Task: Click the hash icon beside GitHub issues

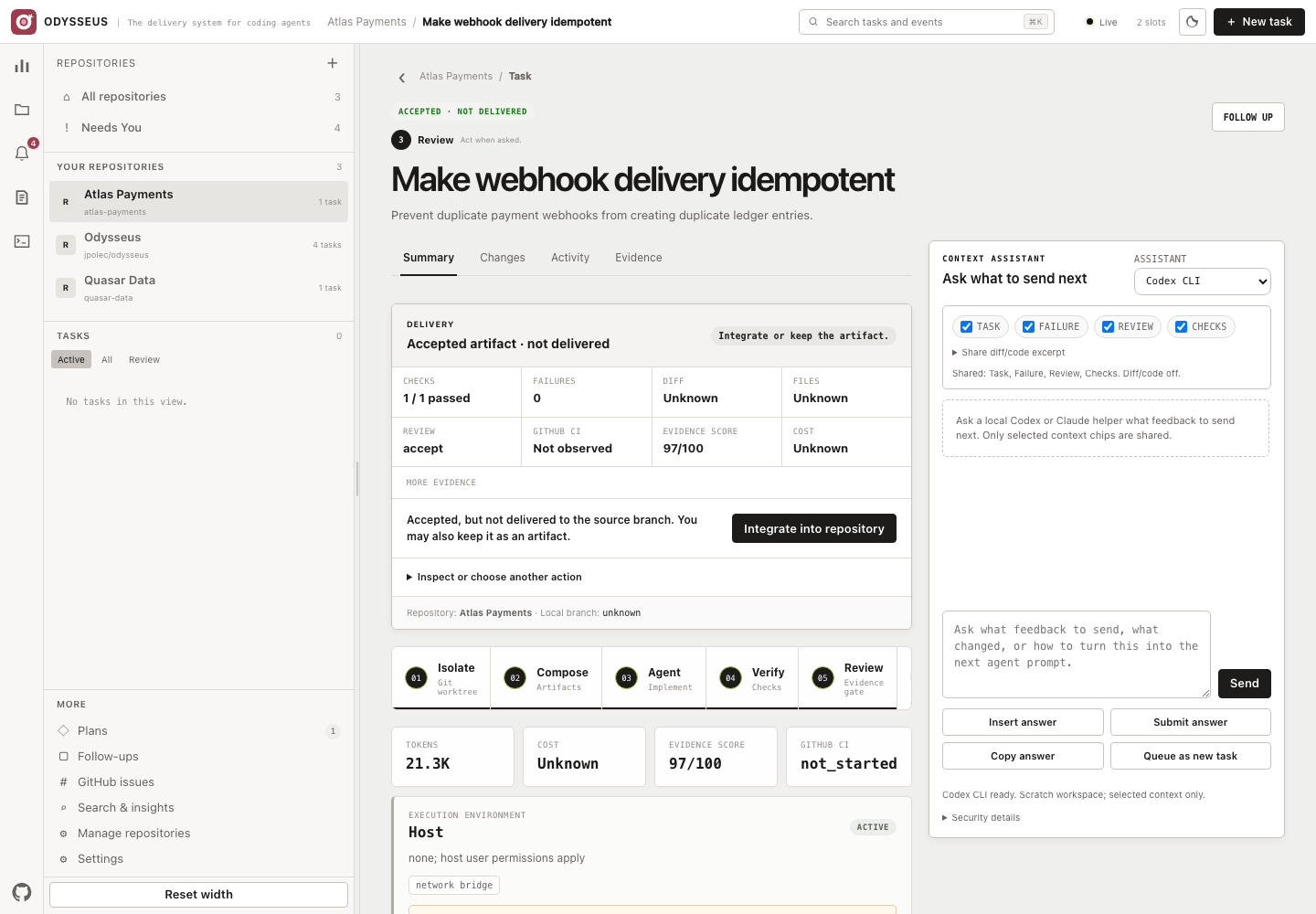Action: point(64,782)
